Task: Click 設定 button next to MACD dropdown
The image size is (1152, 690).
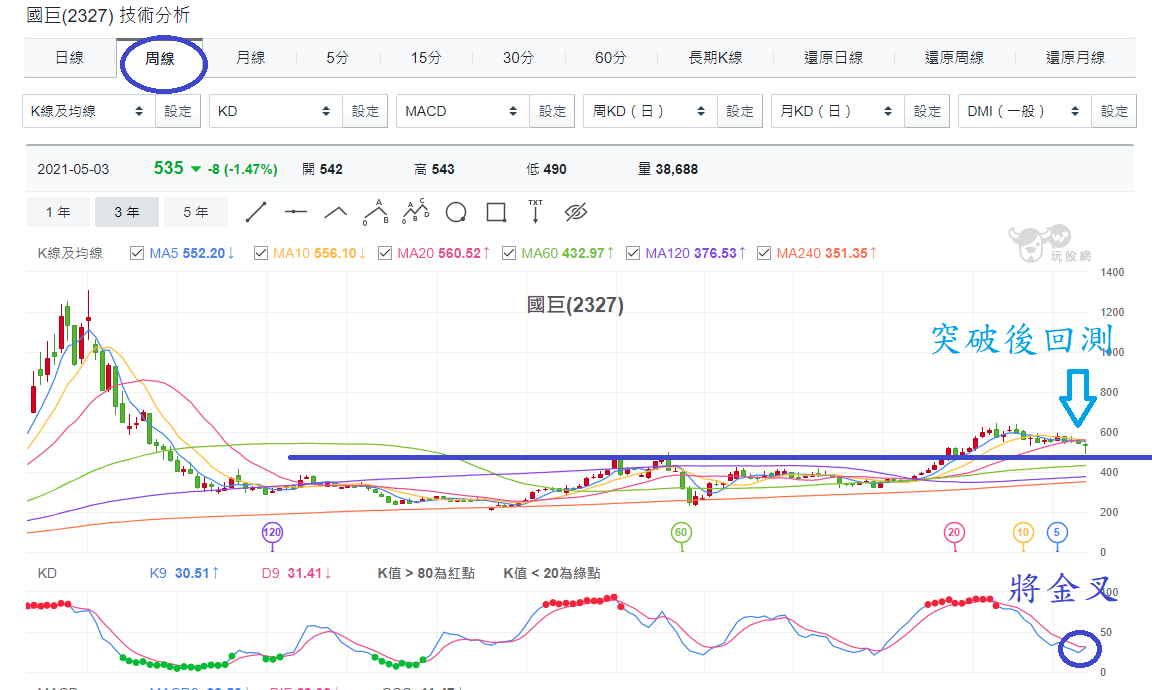Action: (552, 111)
